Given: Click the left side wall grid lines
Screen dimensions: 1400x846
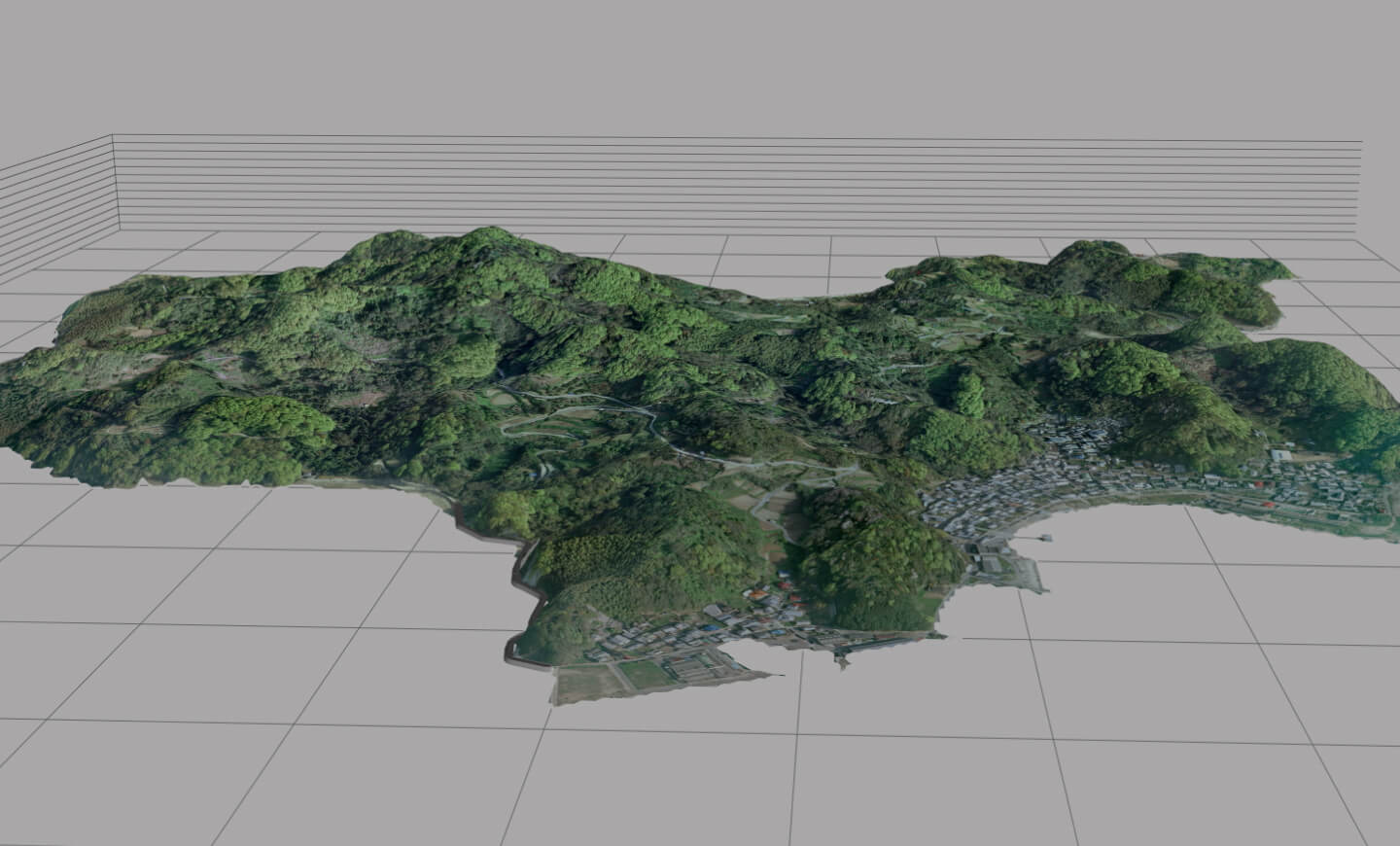Looking at the screenshot, I should coord(58,194).
